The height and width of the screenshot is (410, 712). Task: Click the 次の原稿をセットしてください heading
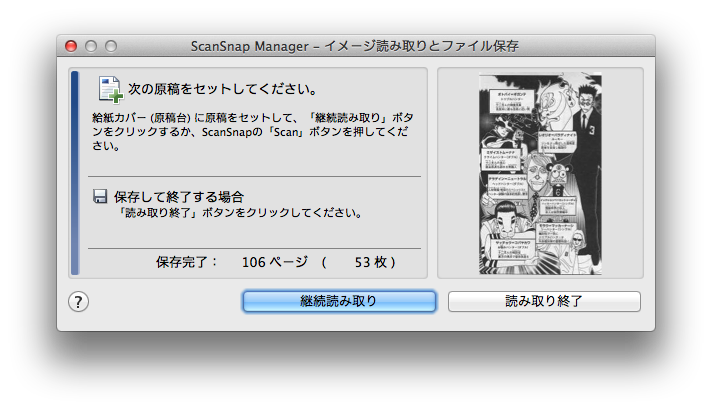pyautogui.click(x=222, y=89)
